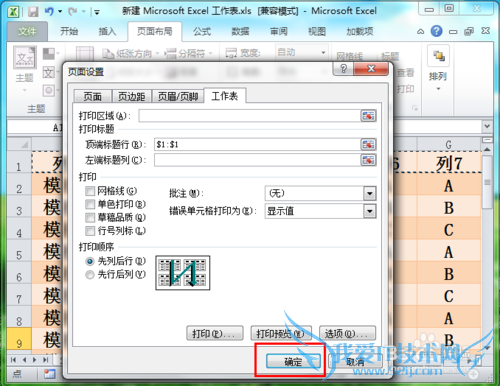Open theme colors icon in ribbon
This screenshot has height=386, width=500.
click(x=49, y=53)
